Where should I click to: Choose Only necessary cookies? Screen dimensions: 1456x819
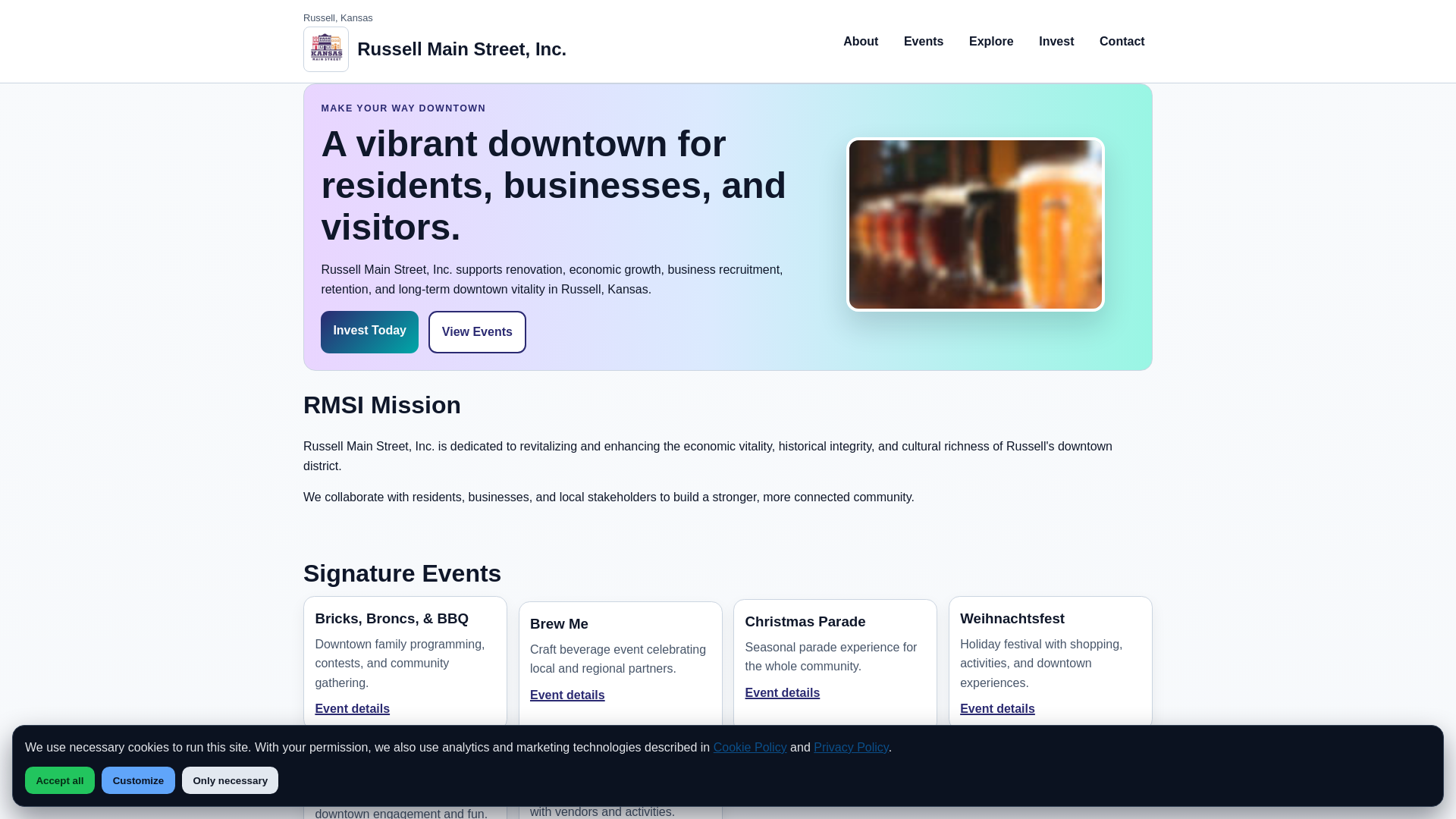230,780
